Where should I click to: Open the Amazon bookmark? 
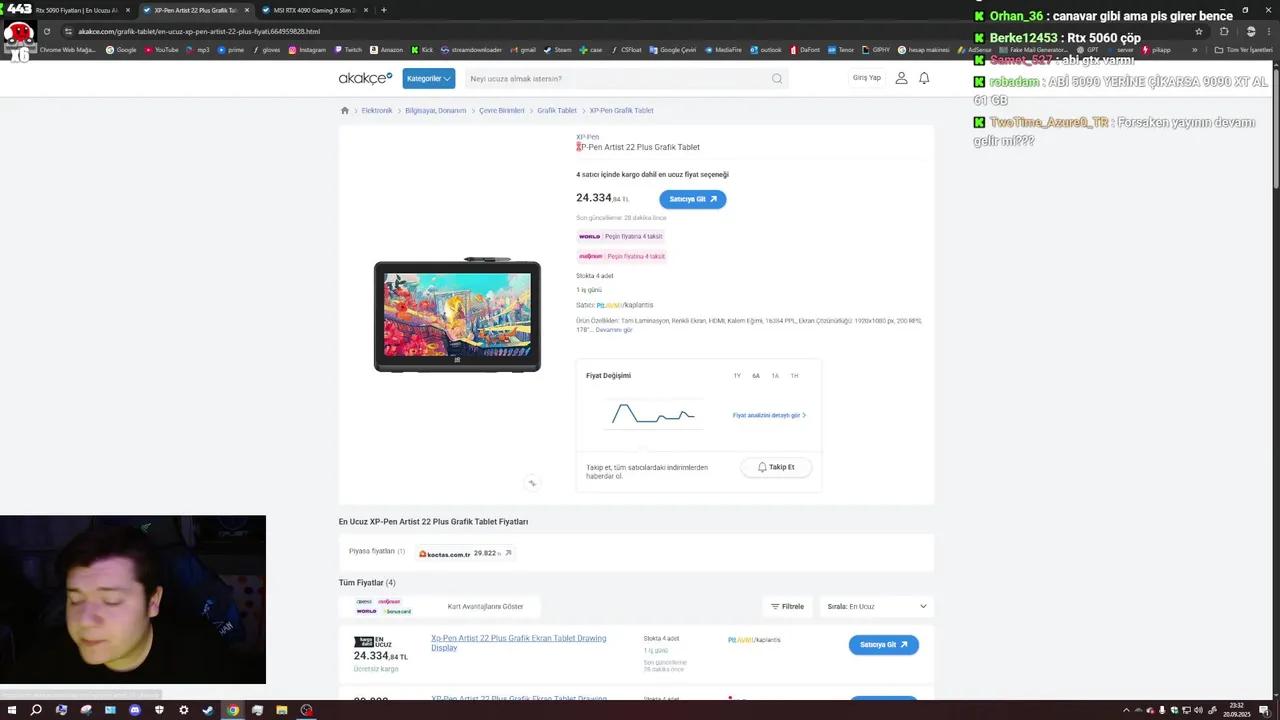(386, 49)
